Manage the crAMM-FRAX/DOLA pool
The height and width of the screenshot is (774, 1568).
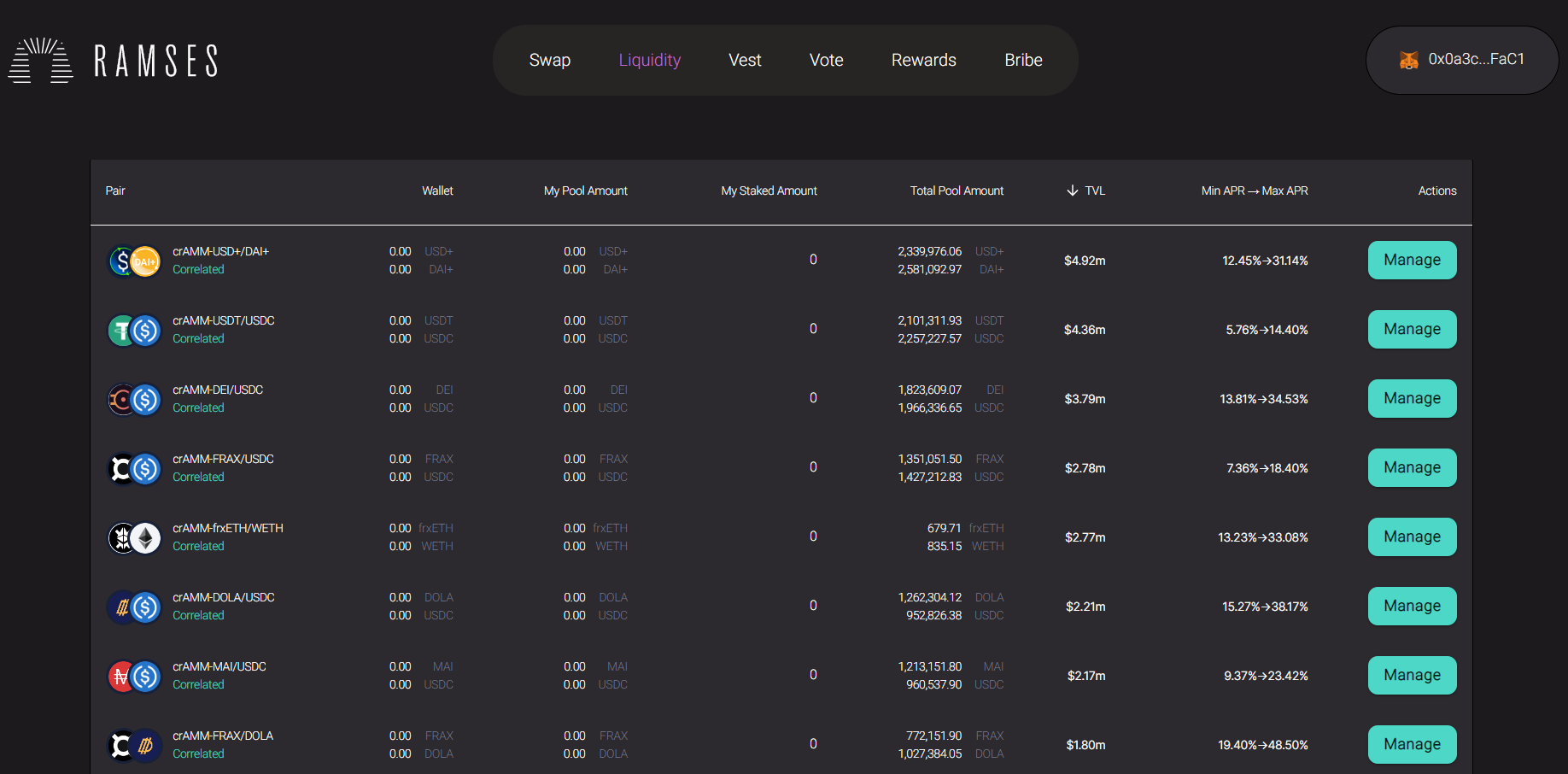pyautogui.click(x=1412, y=744)
